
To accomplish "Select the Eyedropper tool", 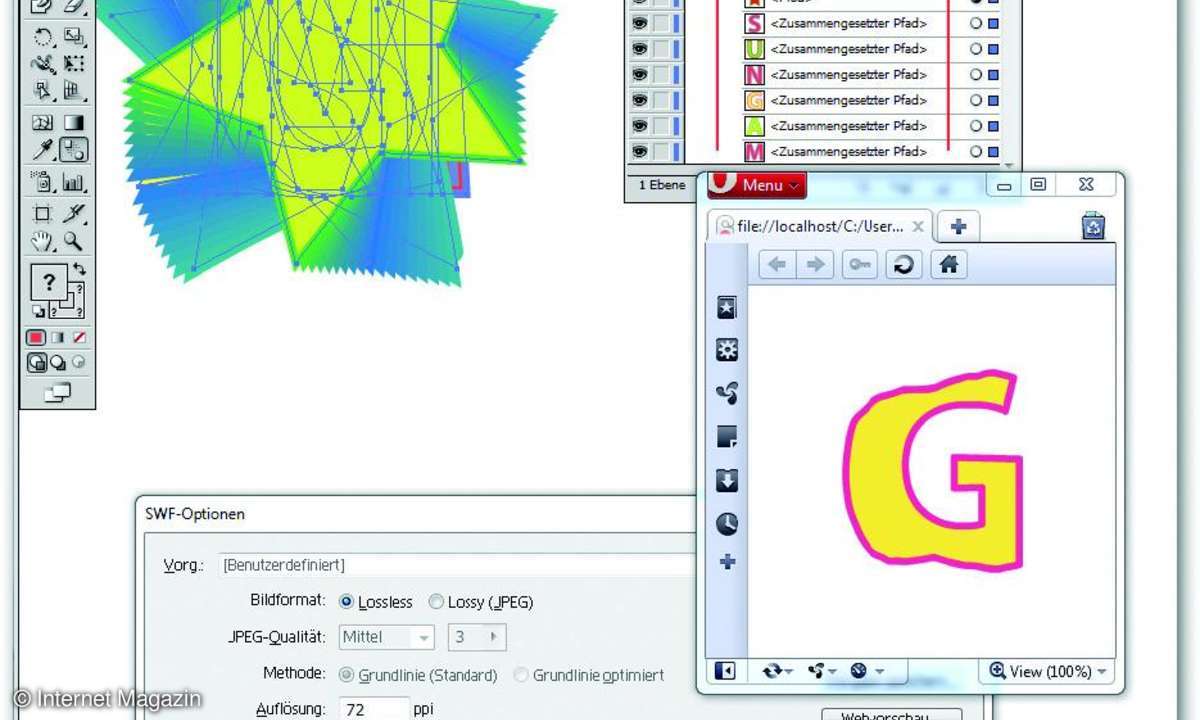I will (43, 150).
